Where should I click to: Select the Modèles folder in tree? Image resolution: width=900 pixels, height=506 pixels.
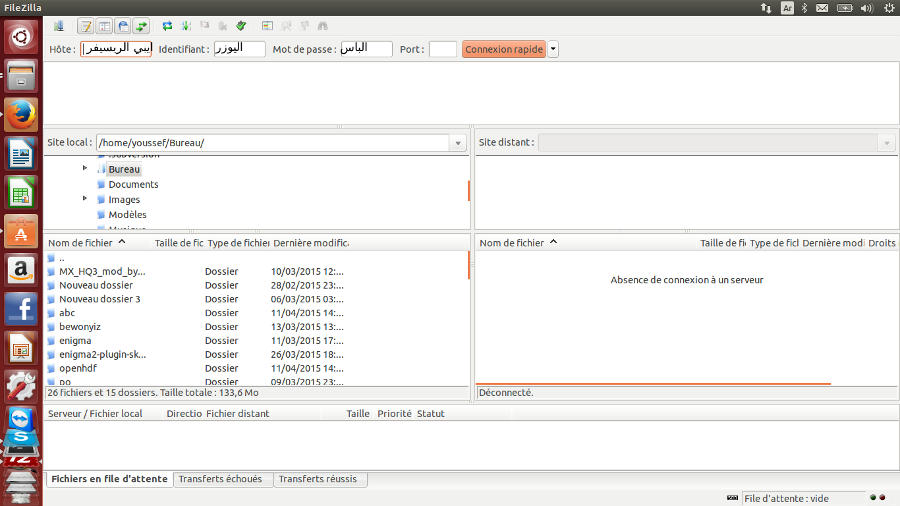127,215
